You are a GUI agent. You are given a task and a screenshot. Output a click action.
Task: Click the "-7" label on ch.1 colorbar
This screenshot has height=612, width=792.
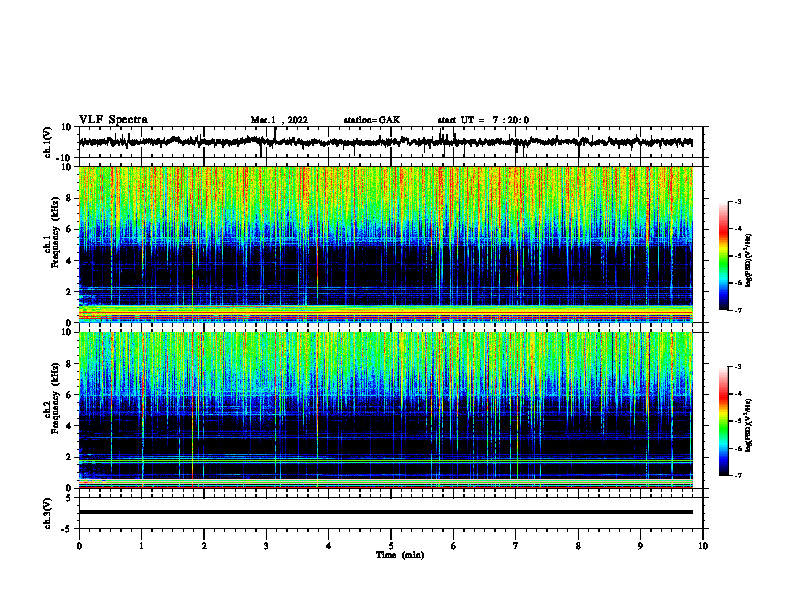click(737, 310)
